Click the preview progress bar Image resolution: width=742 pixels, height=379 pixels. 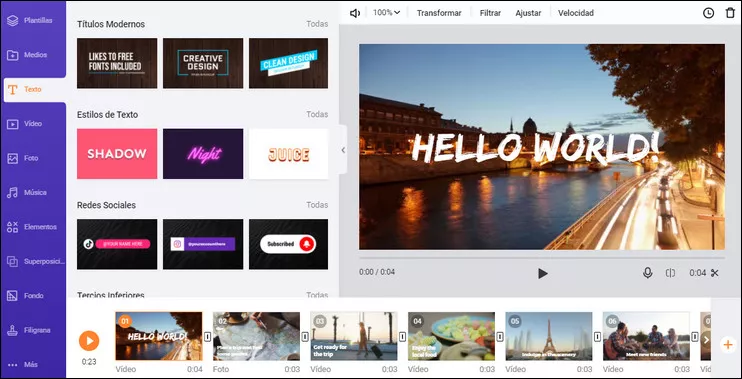point(542,258)
